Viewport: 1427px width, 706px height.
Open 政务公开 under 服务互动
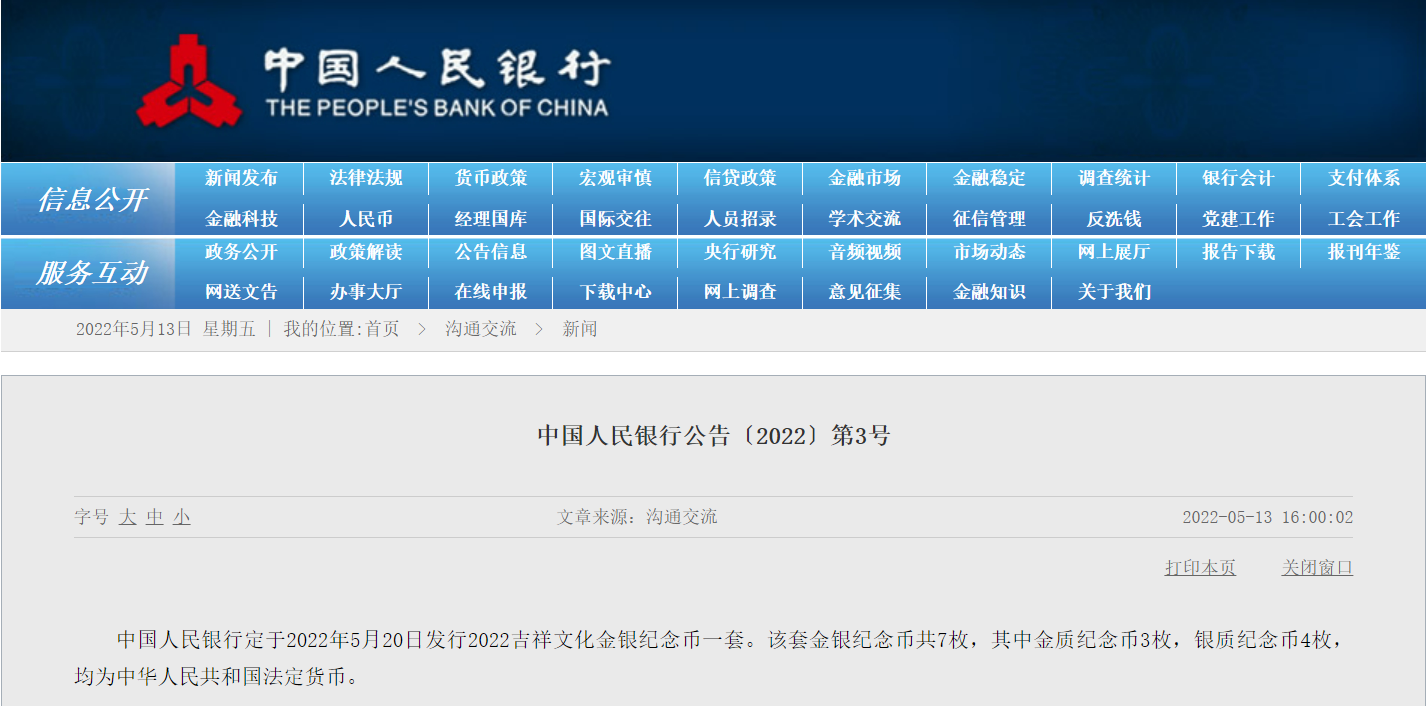241,252
